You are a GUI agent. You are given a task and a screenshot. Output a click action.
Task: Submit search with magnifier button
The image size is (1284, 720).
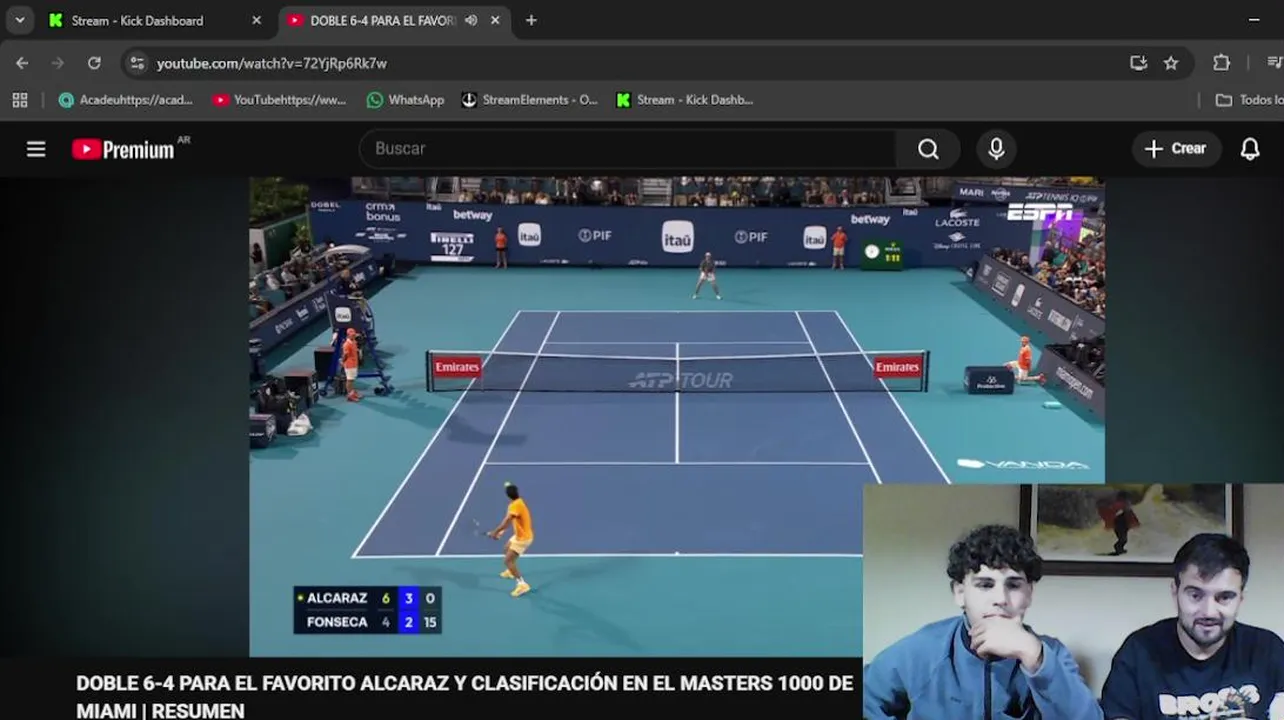click(x=928, y=149)
